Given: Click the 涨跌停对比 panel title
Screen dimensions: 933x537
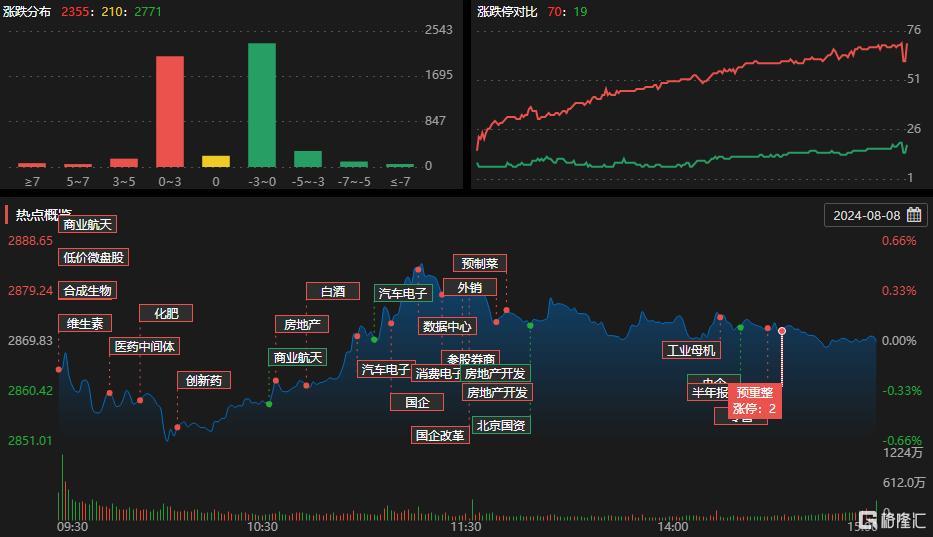Looking at the screenshot, I should 507,11.
